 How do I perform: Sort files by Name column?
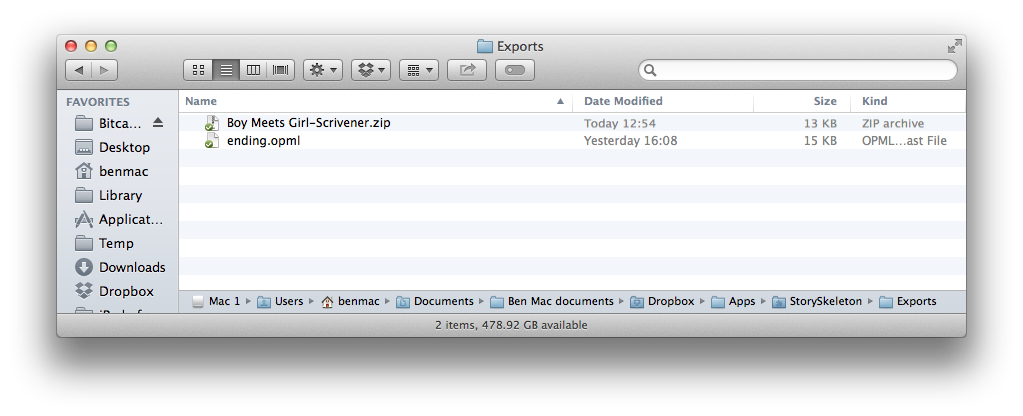(201, 101)
